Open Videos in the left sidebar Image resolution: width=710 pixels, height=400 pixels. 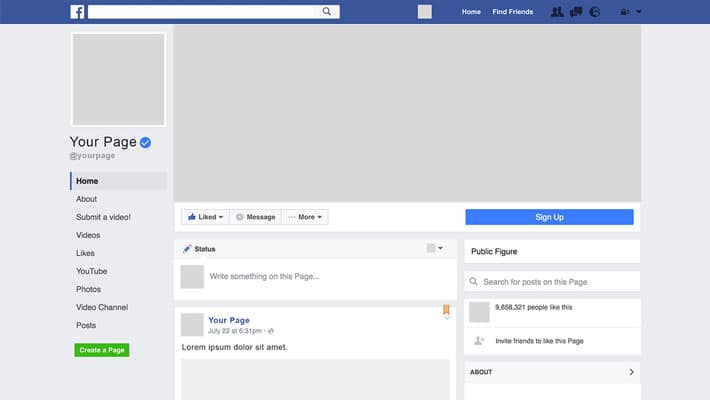pos(88,235)
